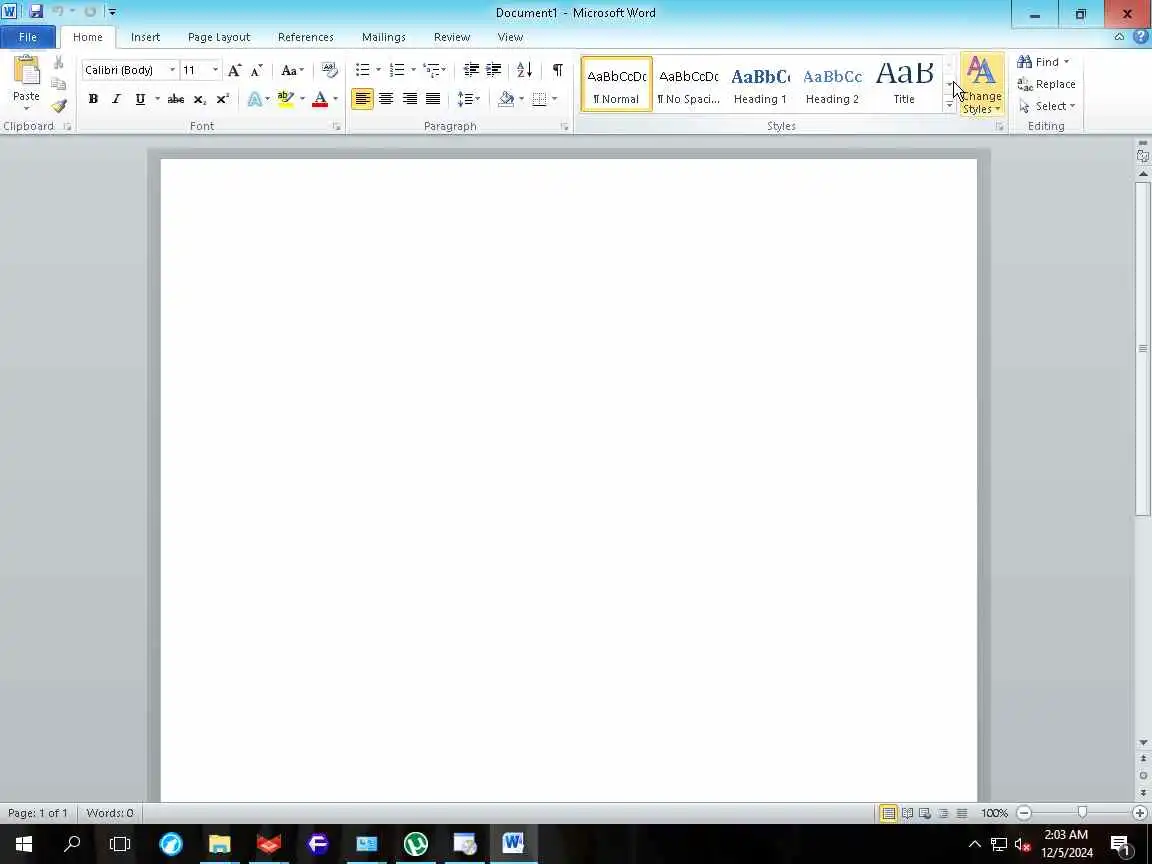Click the Line and Paragraph Spacing icon
The width and height of the screenshot is (1152, 864).
click(464, 98)
